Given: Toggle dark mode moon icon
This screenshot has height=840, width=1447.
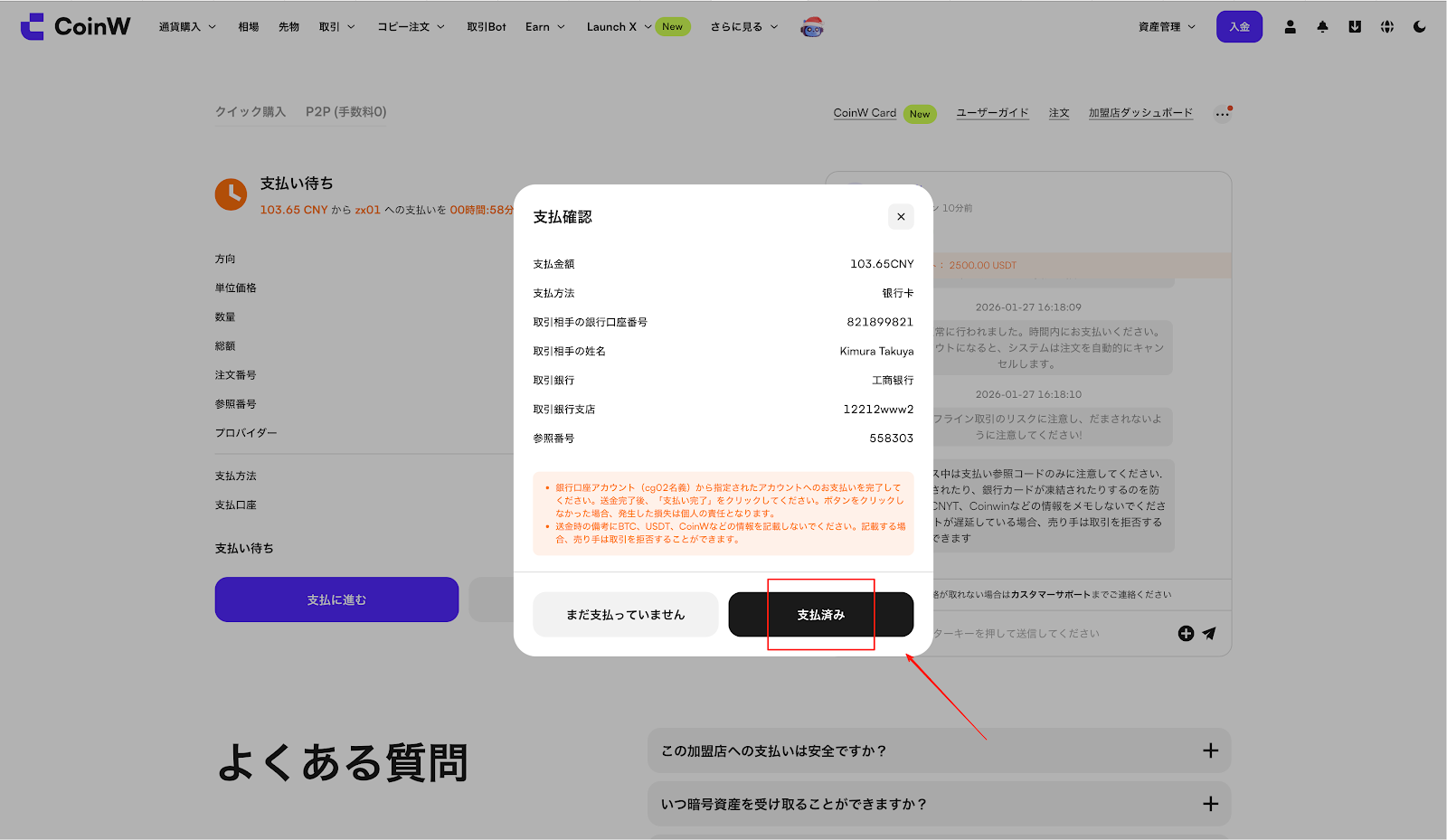Looking at the screenshot, I should click(x=1419, y=27).
